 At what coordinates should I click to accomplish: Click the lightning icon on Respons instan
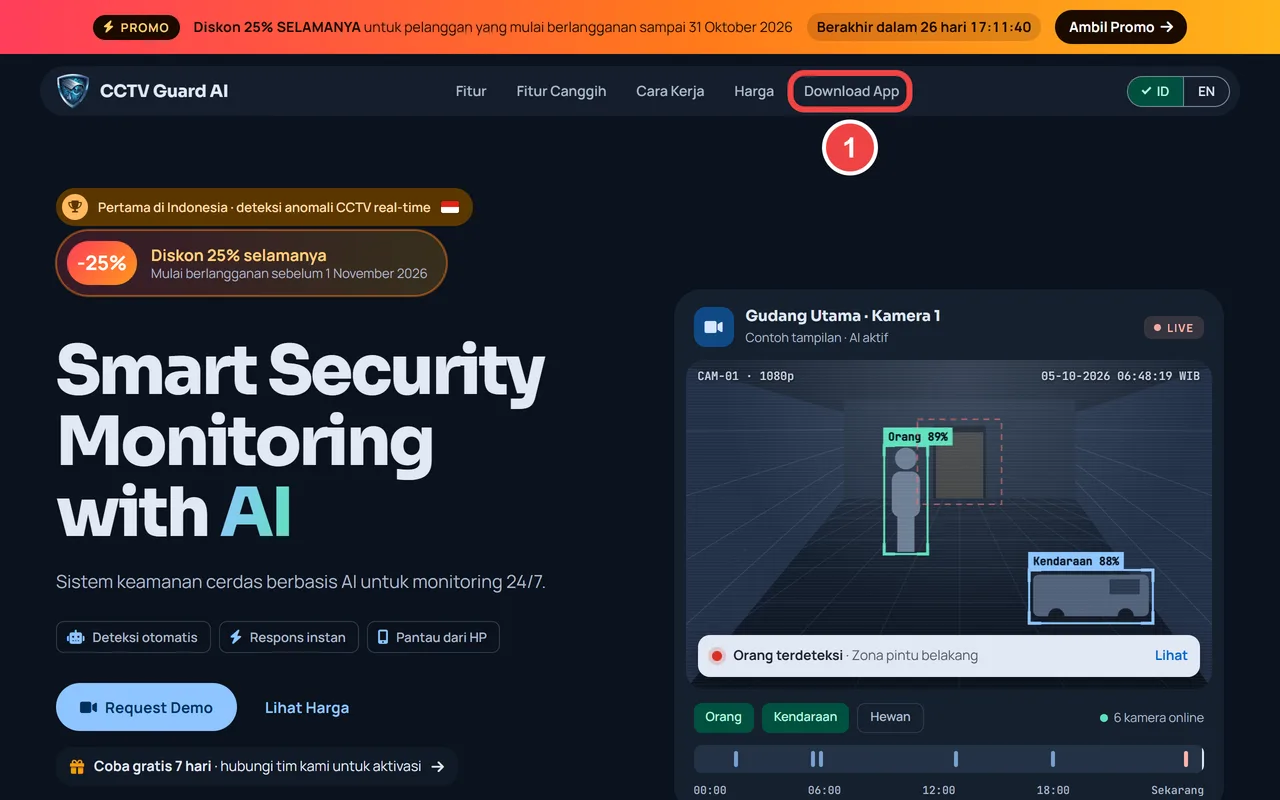pyautogui.click(x=236, y=637)
